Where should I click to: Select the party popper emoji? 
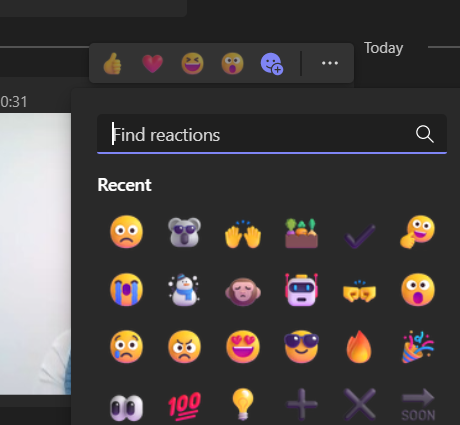pos(418,347)
